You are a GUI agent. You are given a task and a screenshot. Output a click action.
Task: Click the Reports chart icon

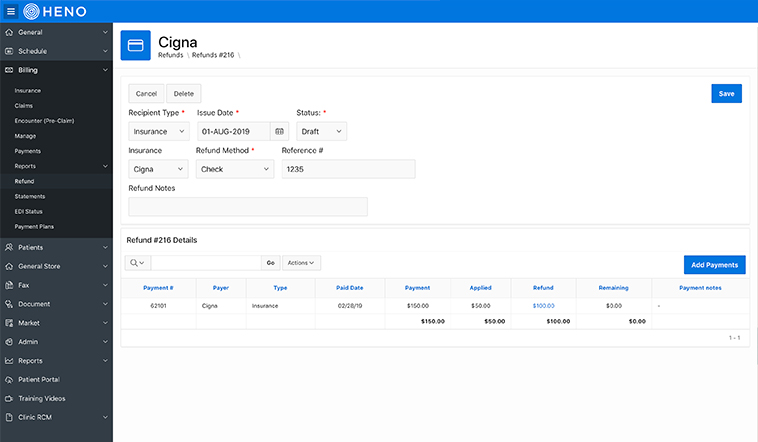pyautogui.click(x=9, y=361)
